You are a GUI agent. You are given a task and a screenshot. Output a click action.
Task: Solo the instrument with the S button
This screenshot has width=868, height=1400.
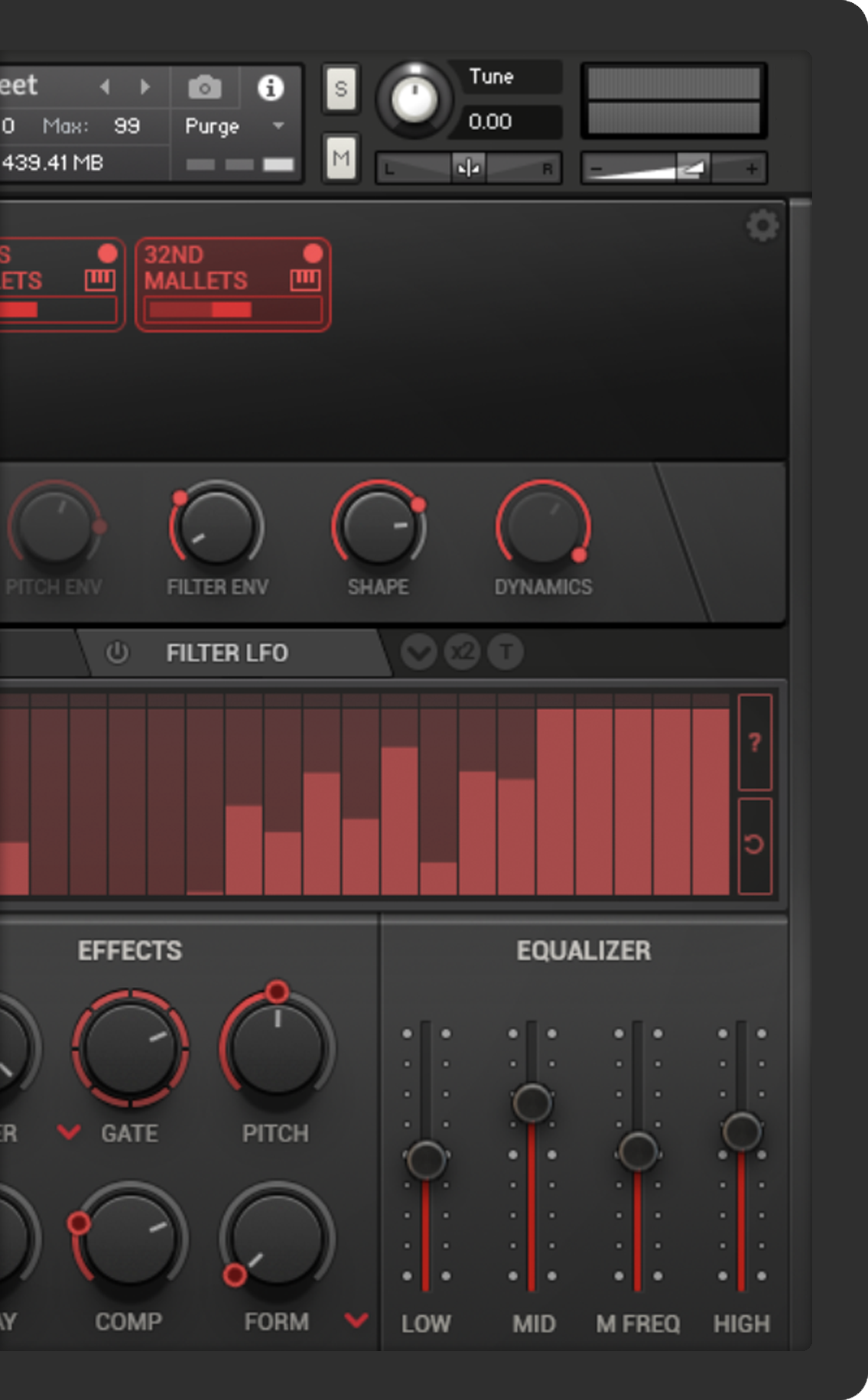tap(341, 90)
